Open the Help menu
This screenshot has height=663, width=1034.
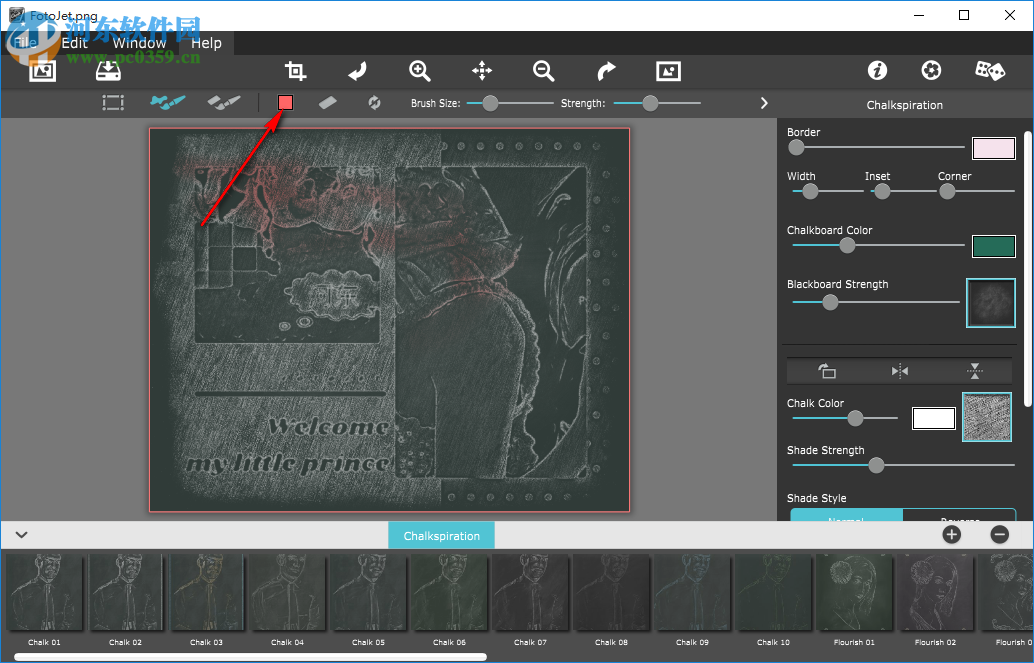206,43
